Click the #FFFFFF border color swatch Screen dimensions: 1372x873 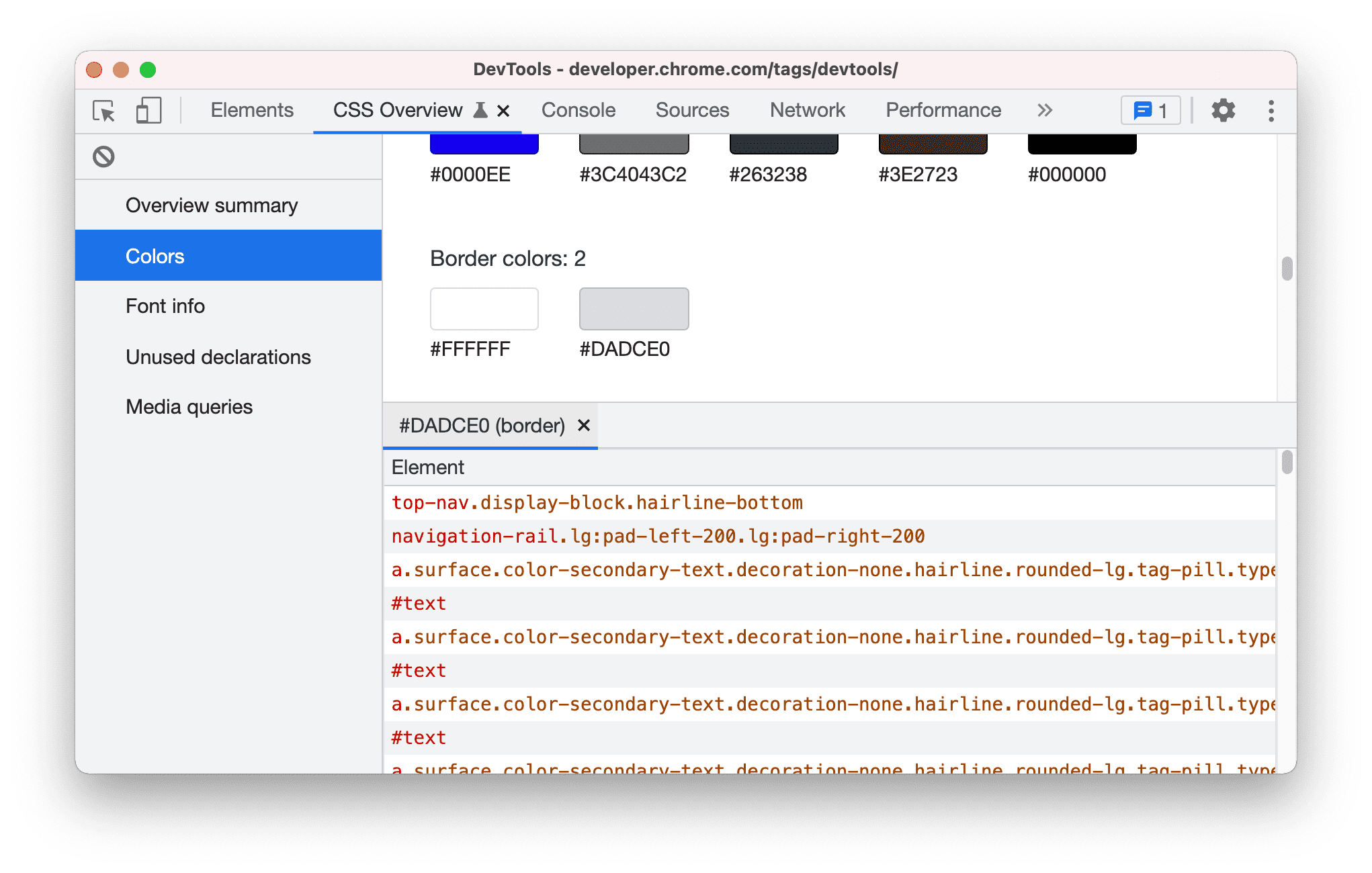click(485, 308)
